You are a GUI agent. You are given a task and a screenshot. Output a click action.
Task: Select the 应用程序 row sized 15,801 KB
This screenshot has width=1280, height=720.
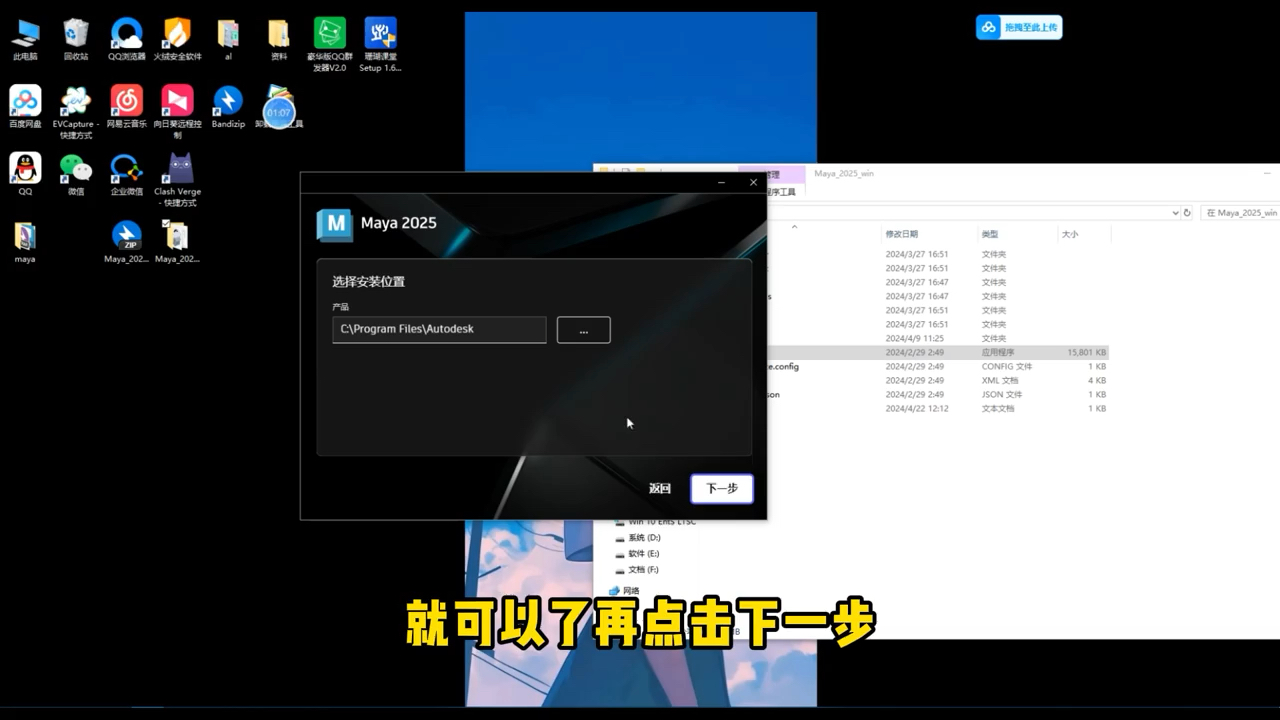tap(938, 352)
